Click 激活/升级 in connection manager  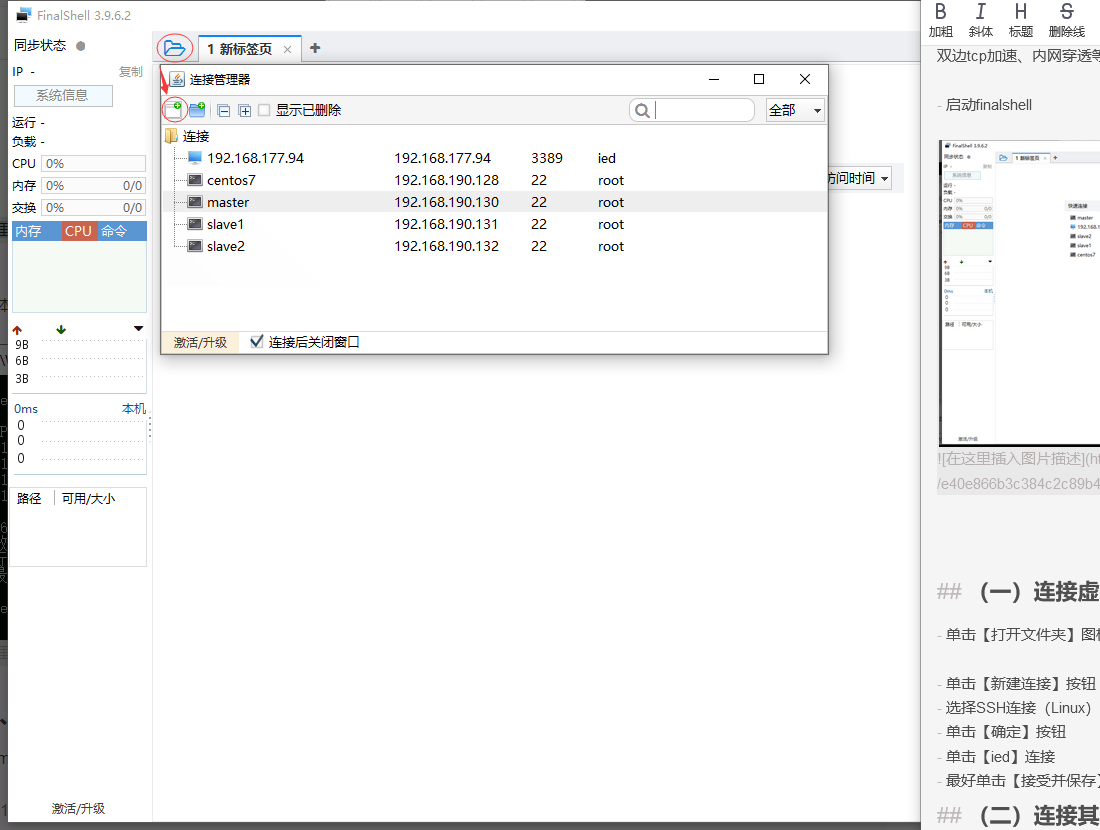click(x=200, y=342)
